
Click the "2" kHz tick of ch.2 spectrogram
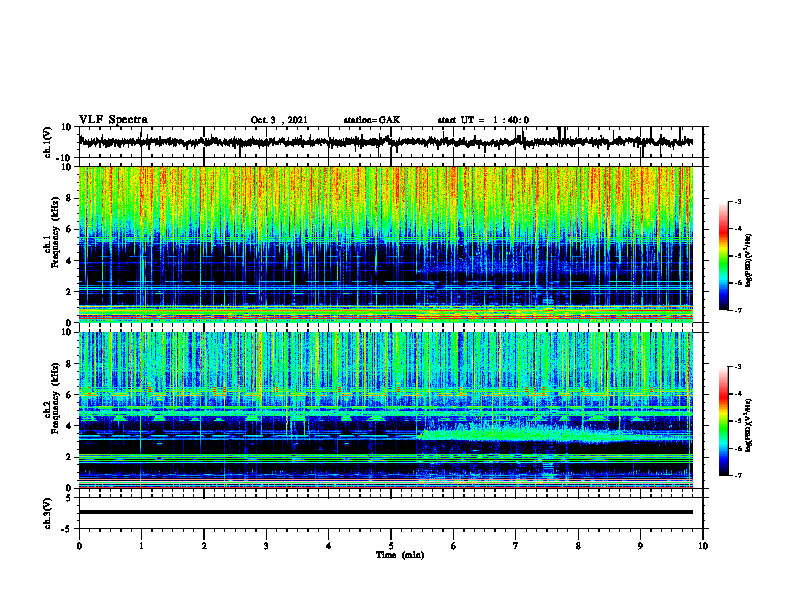pos(70,457)
